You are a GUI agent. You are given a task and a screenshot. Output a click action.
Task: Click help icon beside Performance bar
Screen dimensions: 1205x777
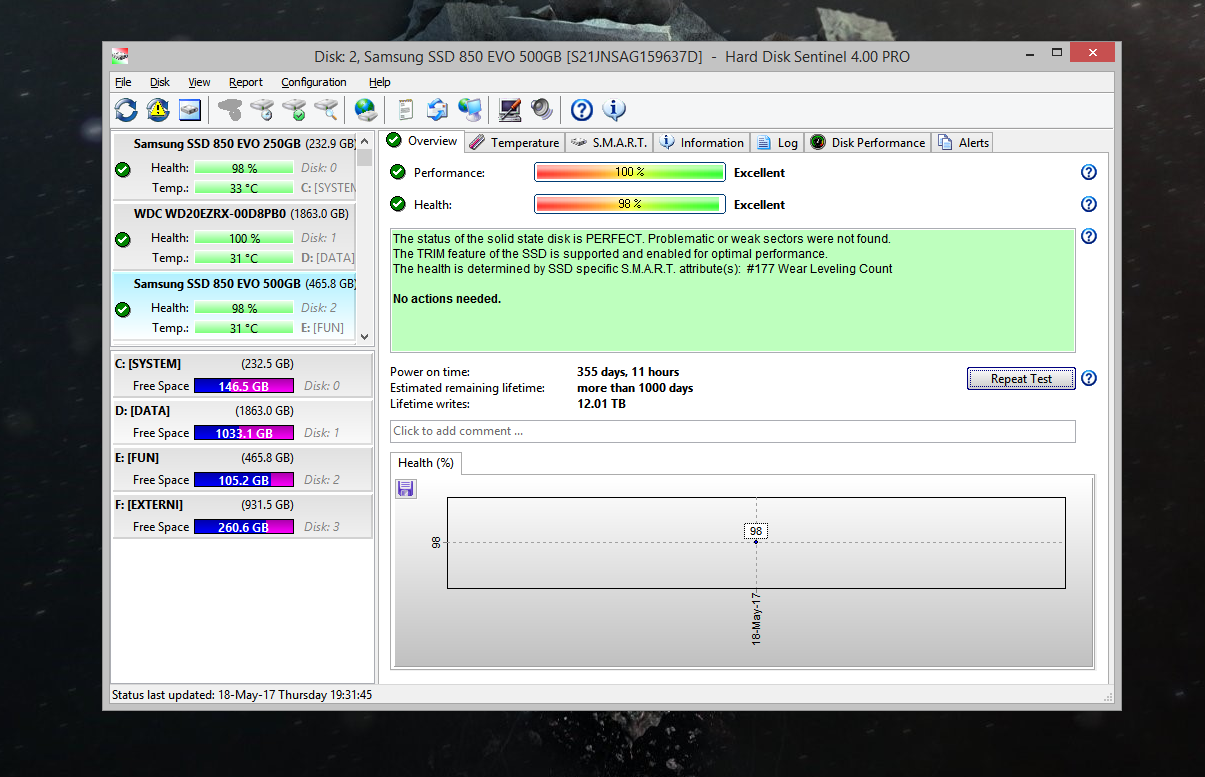click(1089, 172)
